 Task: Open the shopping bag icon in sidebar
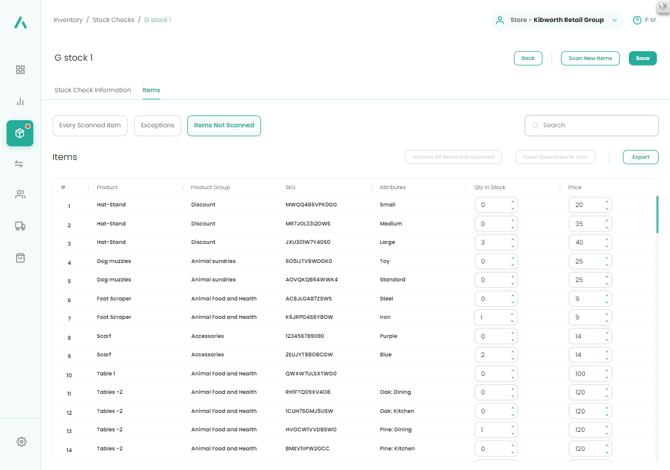click(x=20, y=258)
